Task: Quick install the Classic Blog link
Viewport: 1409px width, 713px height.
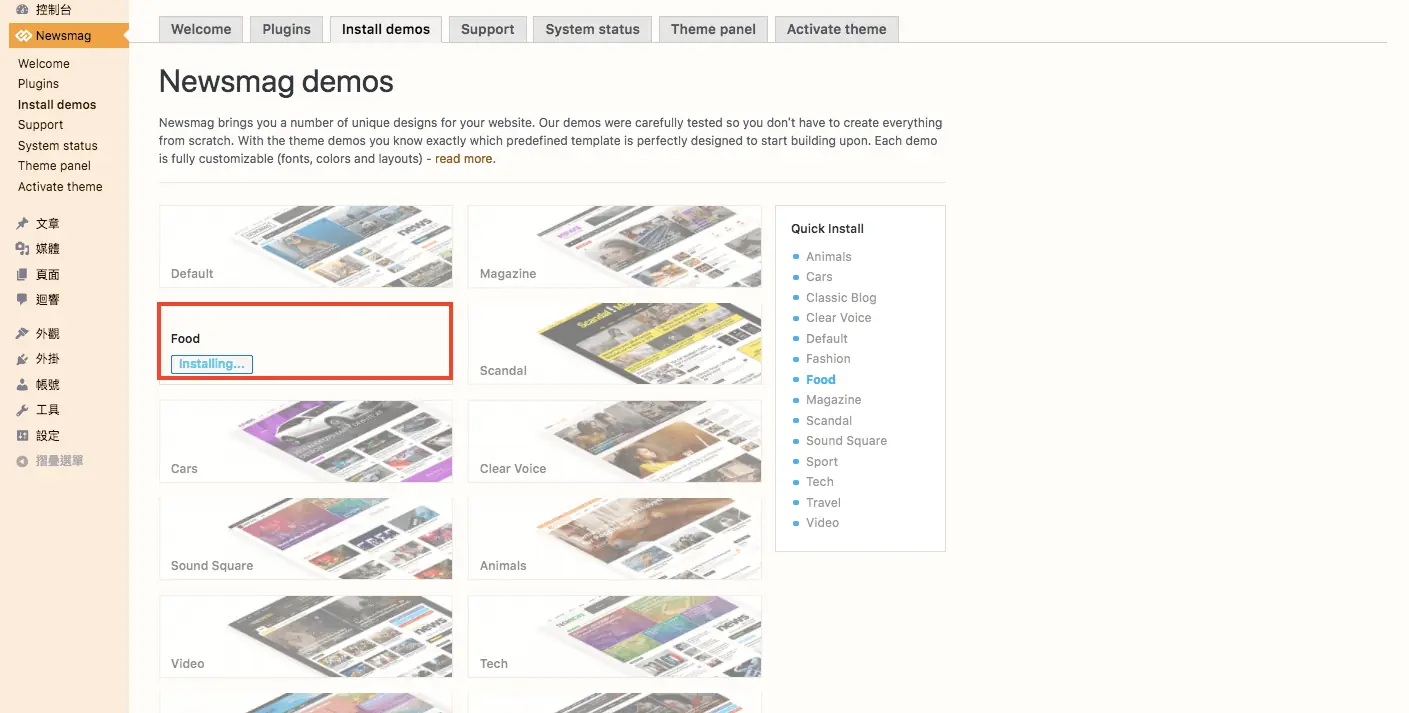Action: tap(841, 298)
